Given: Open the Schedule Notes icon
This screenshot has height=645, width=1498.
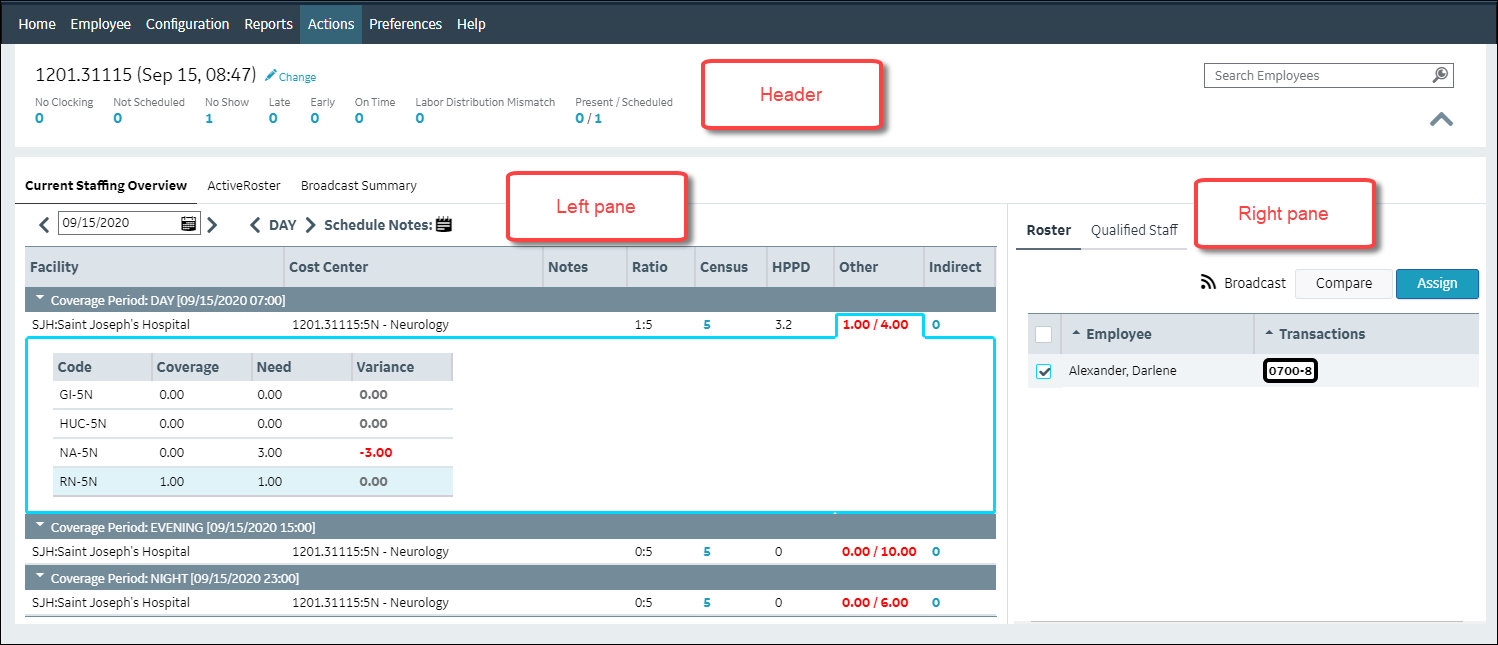Looking at the screenshot, I should click(444, 225).
